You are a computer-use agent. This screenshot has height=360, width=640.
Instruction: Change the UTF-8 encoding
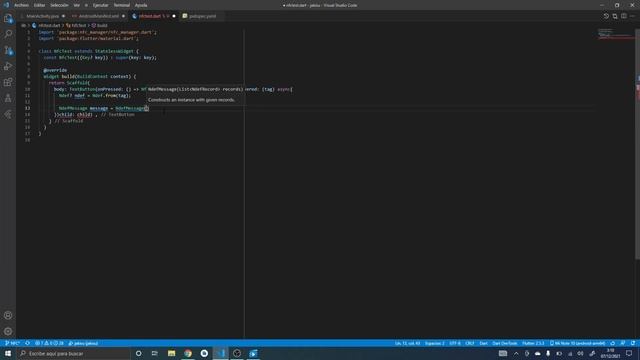pyautogui.click(x=455, y=343)
